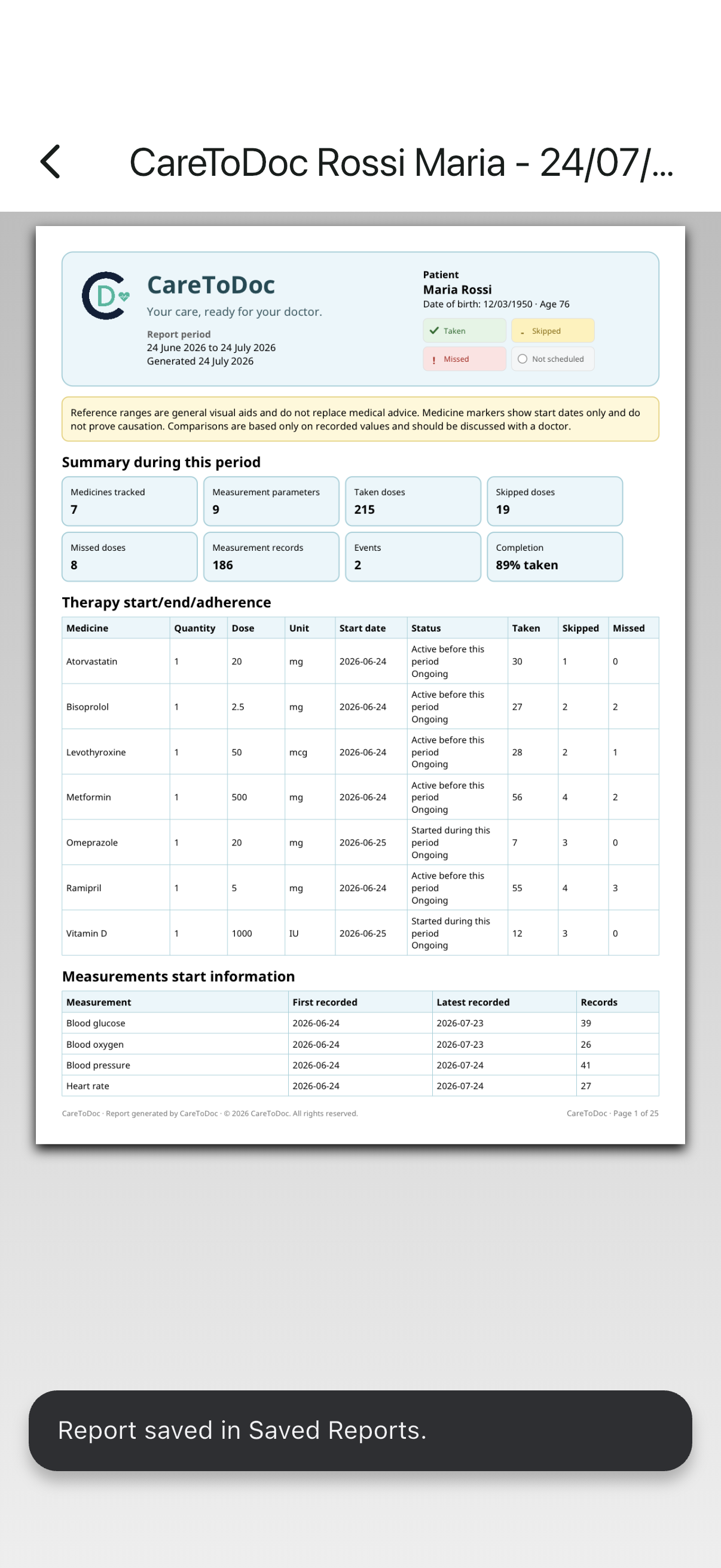Select the Events 2 card

[x=413, y=557]
